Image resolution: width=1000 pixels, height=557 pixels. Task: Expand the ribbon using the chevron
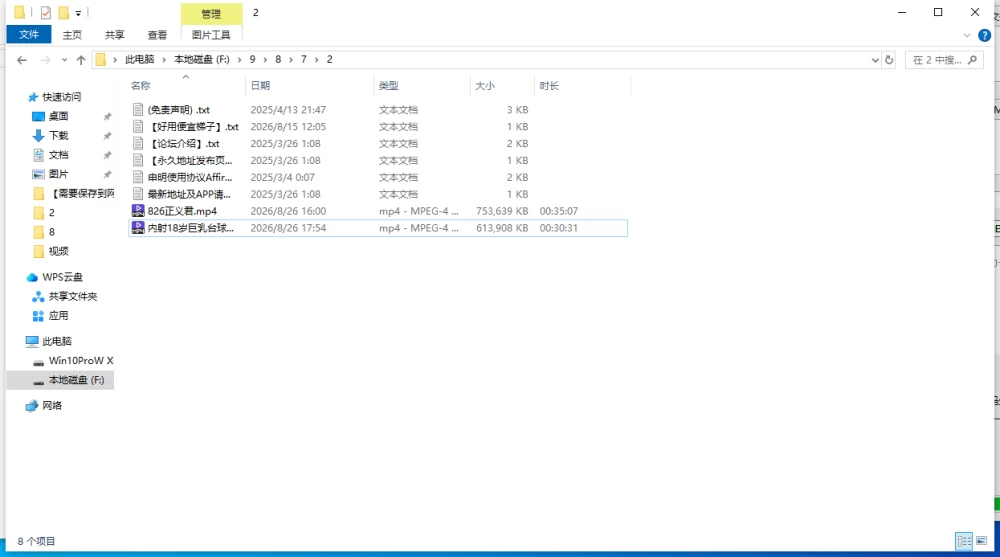[967, 35]
